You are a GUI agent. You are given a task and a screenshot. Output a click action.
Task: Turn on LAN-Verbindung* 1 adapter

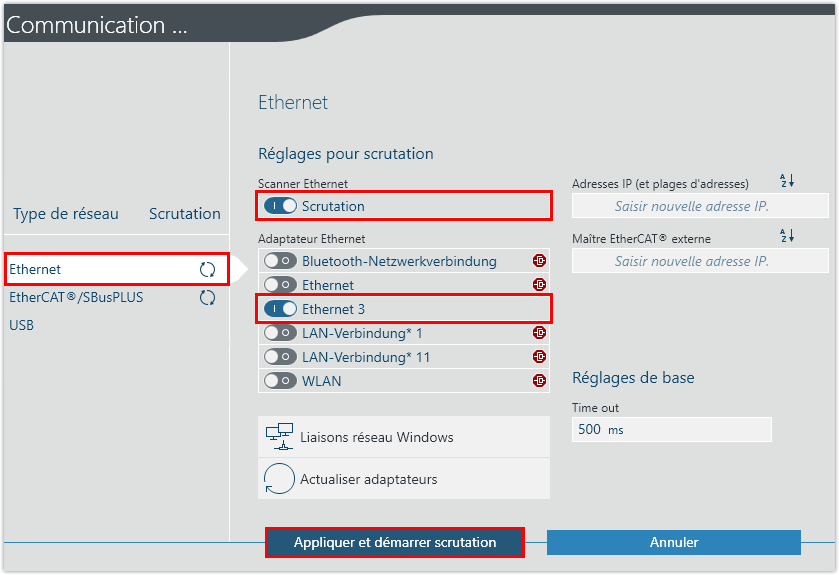(x=281, y=333)
